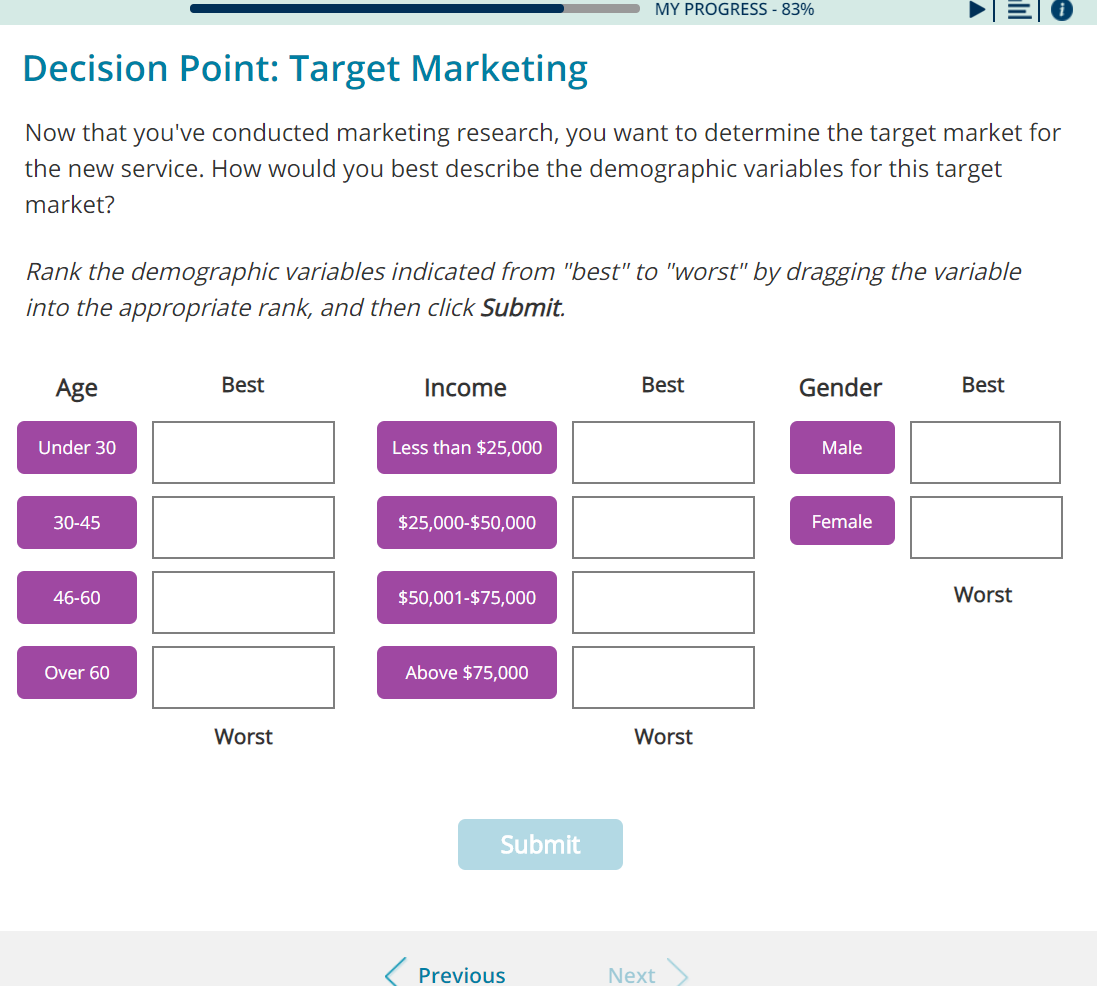
Task: Click the Next navigation link
Action: [631, 975]
